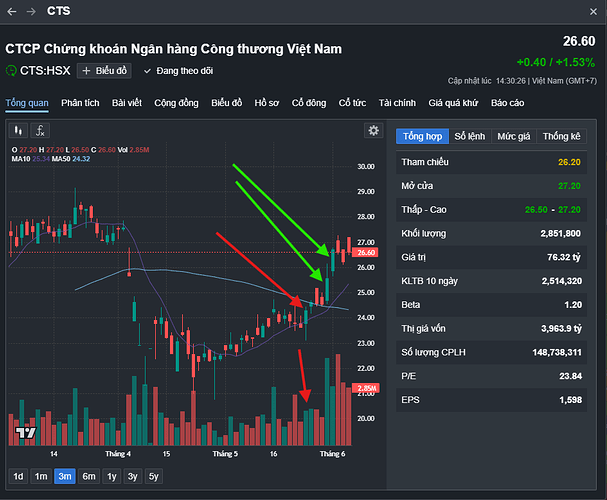The width and height of the screenshot is (607, 500).
Task: Switch to the Cổ đông tab
Action: tap(309, 103)
